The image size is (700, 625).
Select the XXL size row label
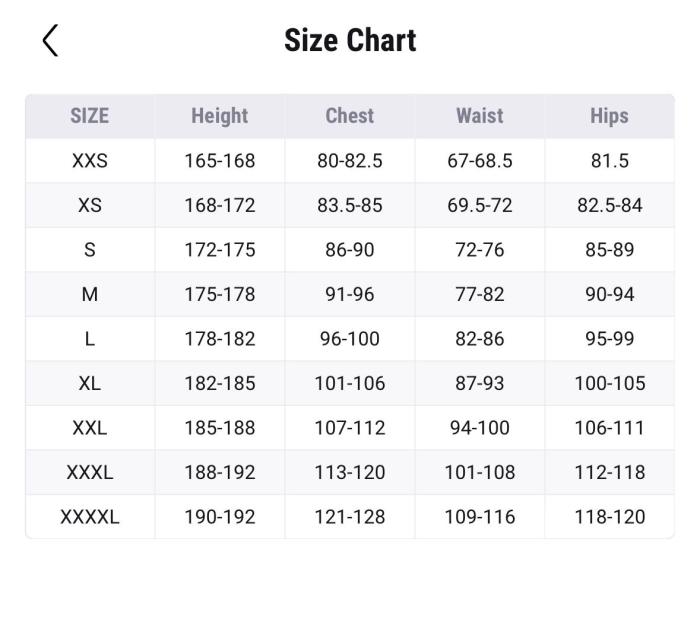[x=90, y=428]
